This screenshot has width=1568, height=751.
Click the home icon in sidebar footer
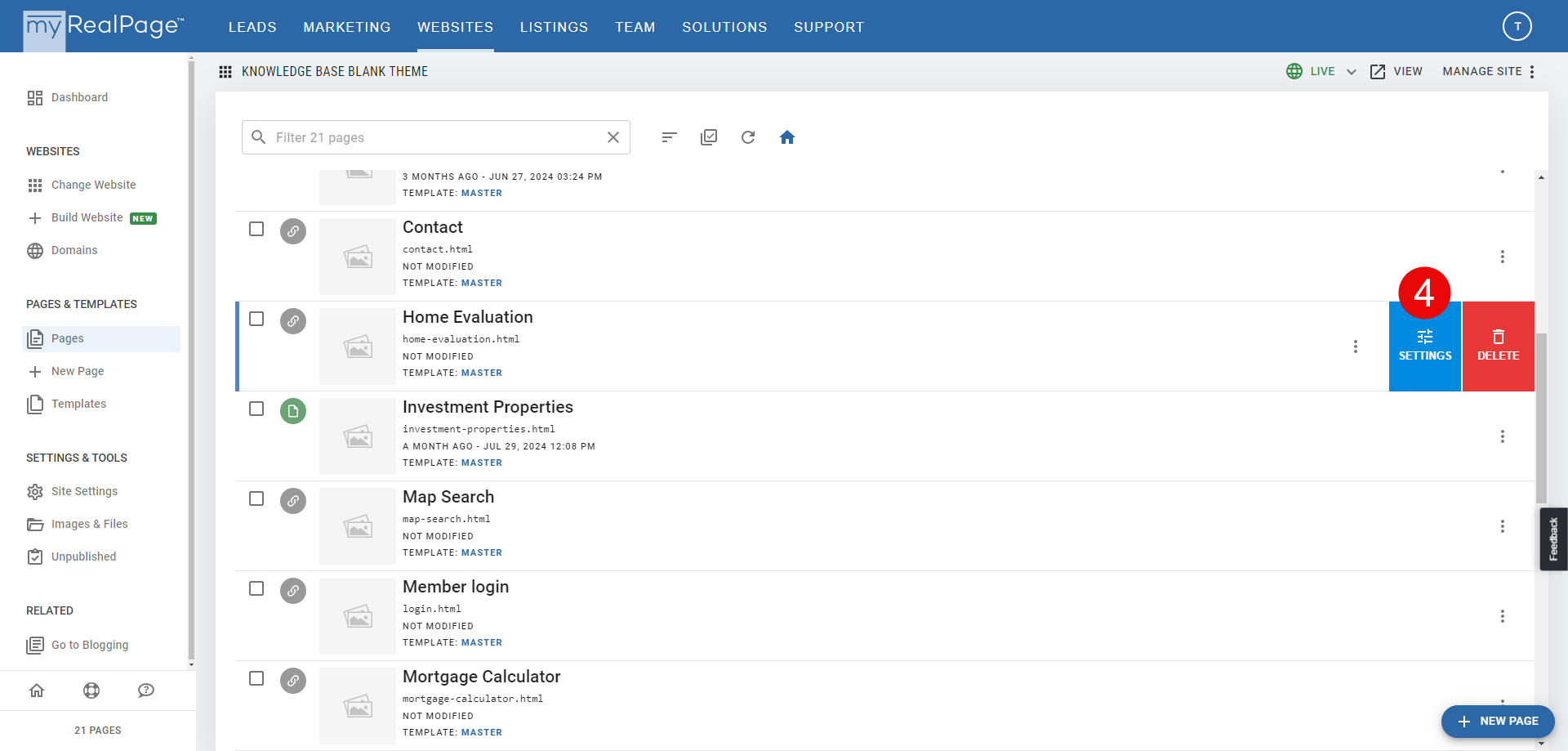[37, 691]
